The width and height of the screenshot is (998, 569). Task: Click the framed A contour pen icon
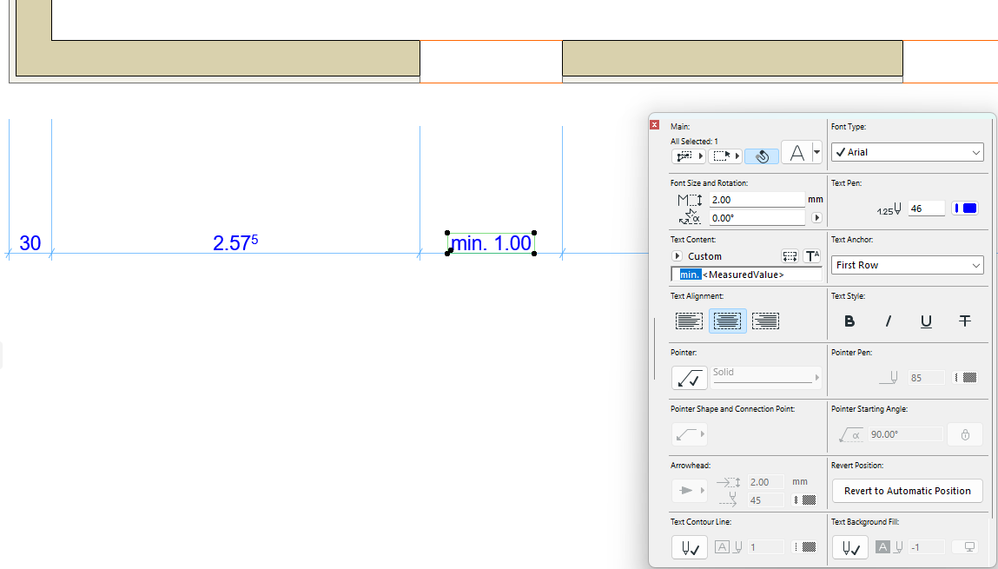(x=729, y=547)
